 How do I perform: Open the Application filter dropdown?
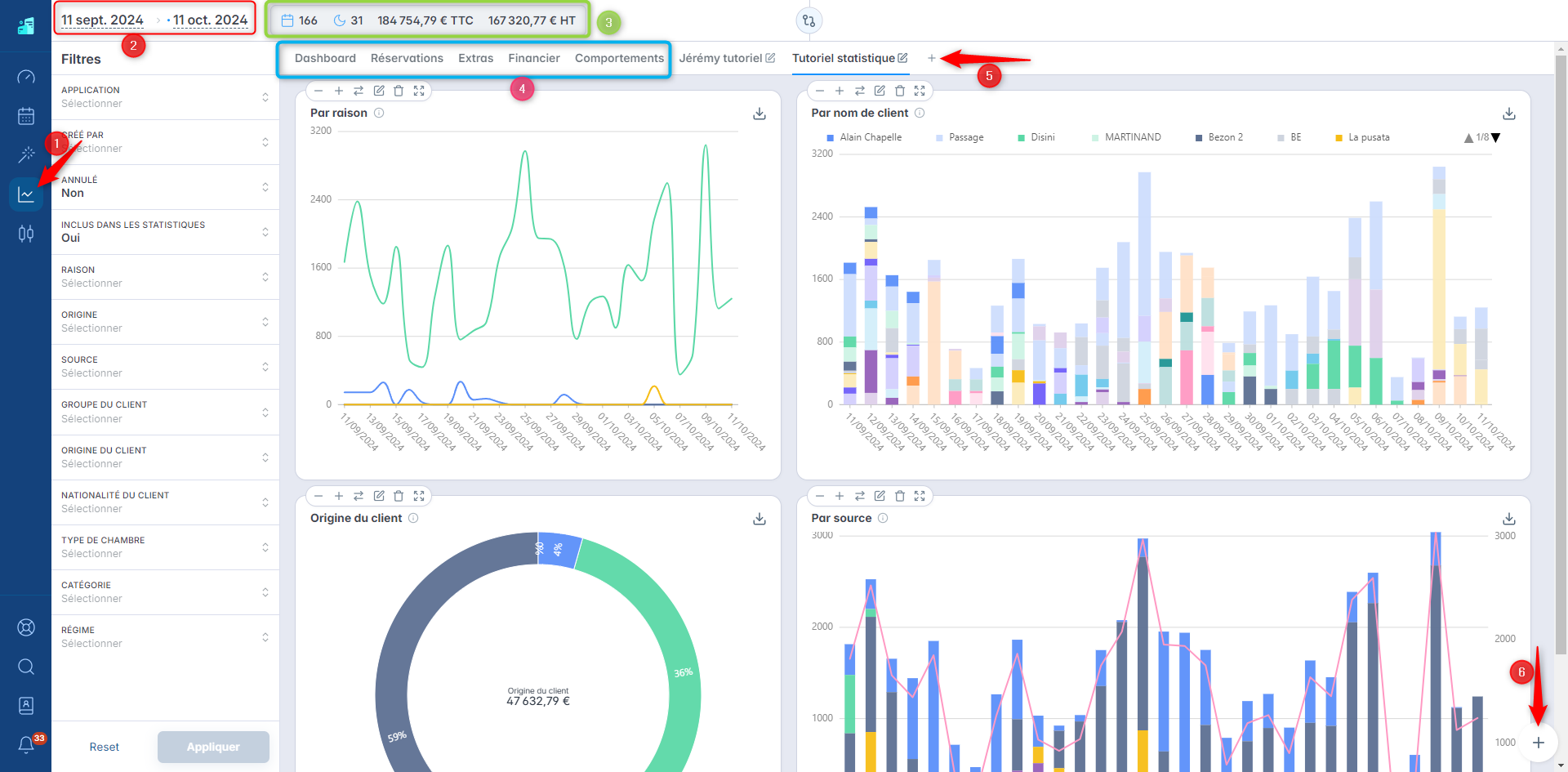coord(165,97)
